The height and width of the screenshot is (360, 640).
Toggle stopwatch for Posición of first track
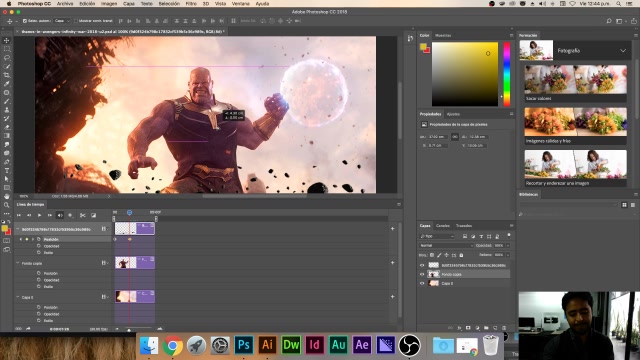pos(39,239)
